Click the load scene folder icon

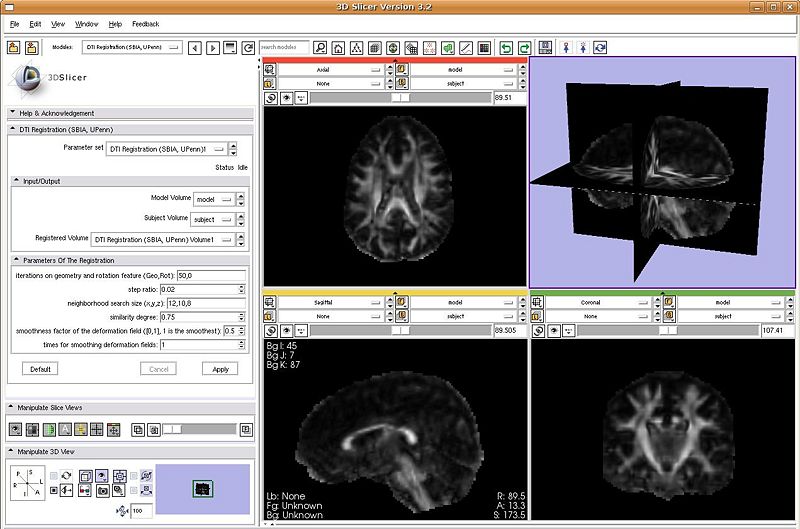pyautogui.click(x=14, y=47)
